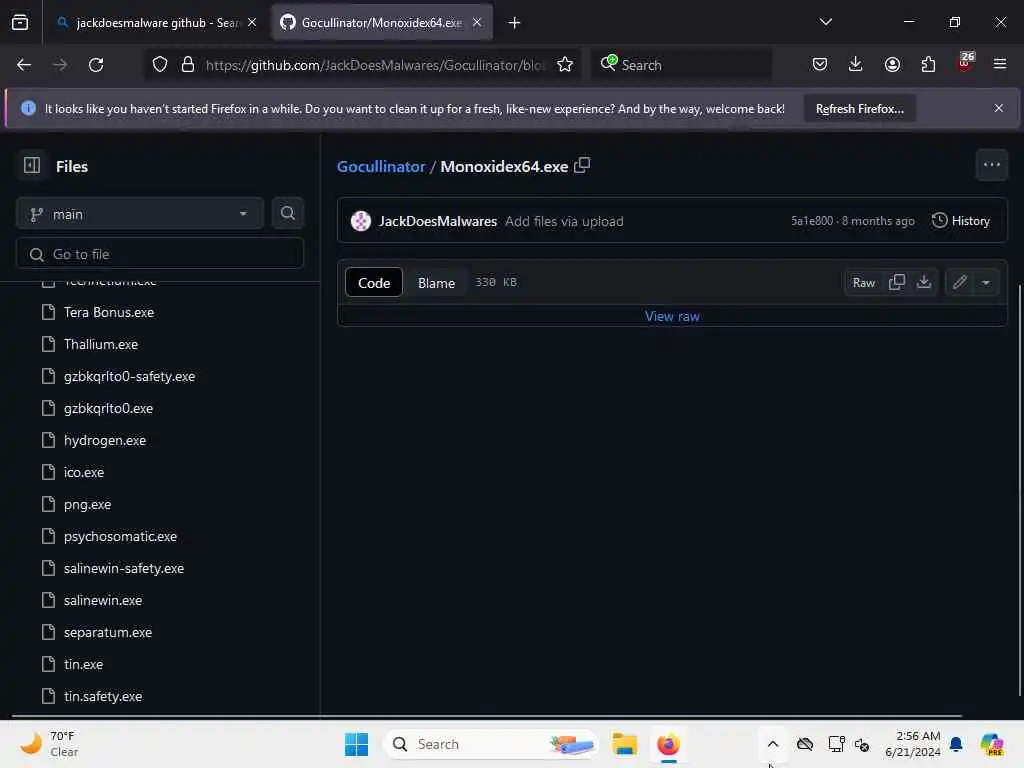This screenshot has width=1024, height=768.
Task: Open Add files via upload commit message
Action: click(564, 221)
